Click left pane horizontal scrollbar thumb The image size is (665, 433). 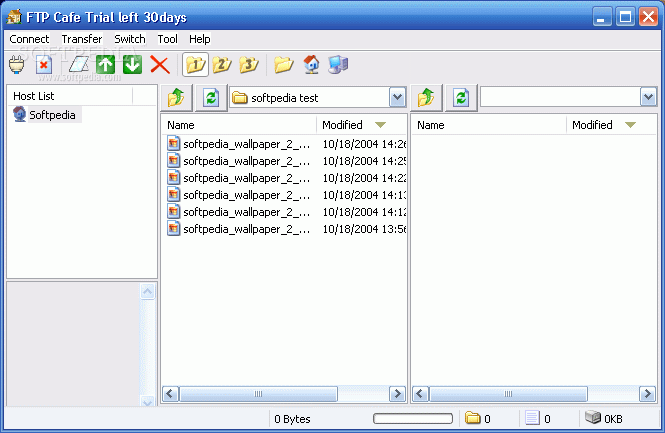coord(258,394)
